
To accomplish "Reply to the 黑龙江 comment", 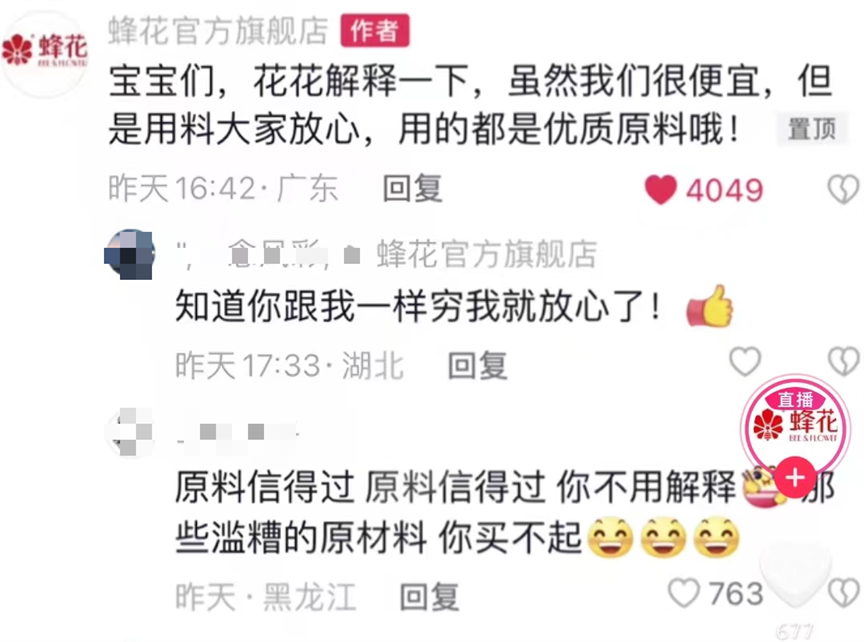I will [429, 597].
